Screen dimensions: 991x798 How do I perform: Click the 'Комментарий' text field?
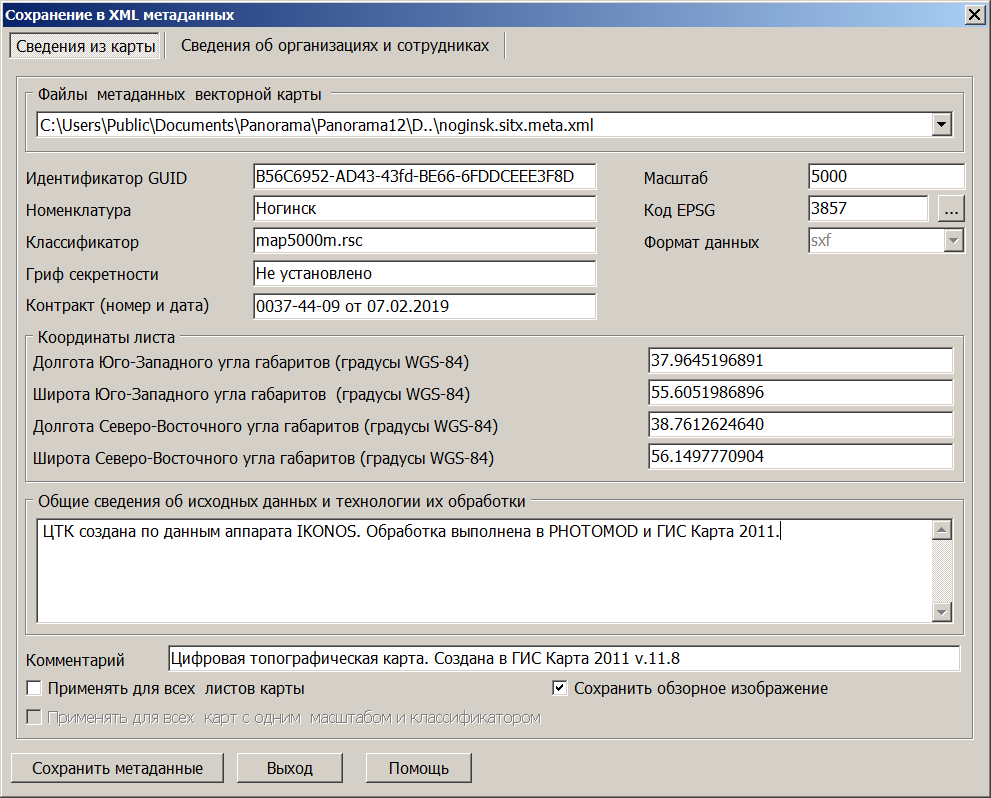pyautogui.click(x=564, y=659)
